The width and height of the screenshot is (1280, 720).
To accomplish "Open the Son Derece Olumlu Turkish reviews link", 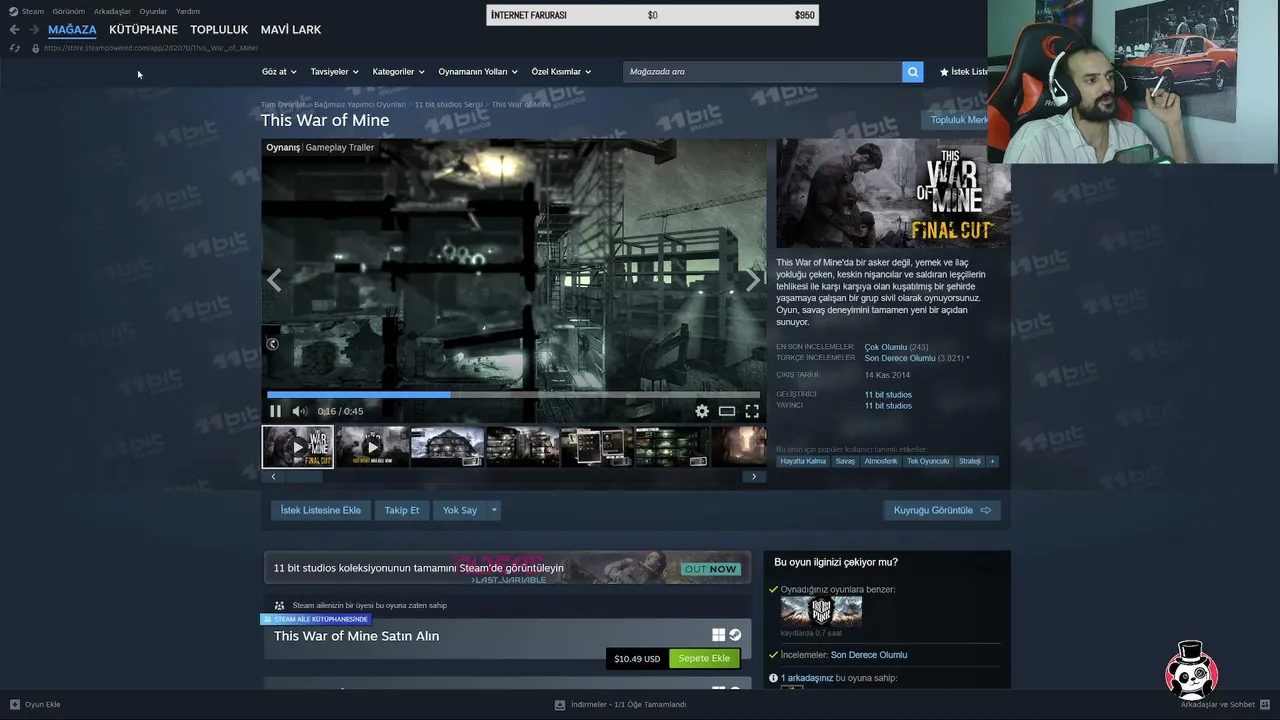I will click(x=900, y=358).
